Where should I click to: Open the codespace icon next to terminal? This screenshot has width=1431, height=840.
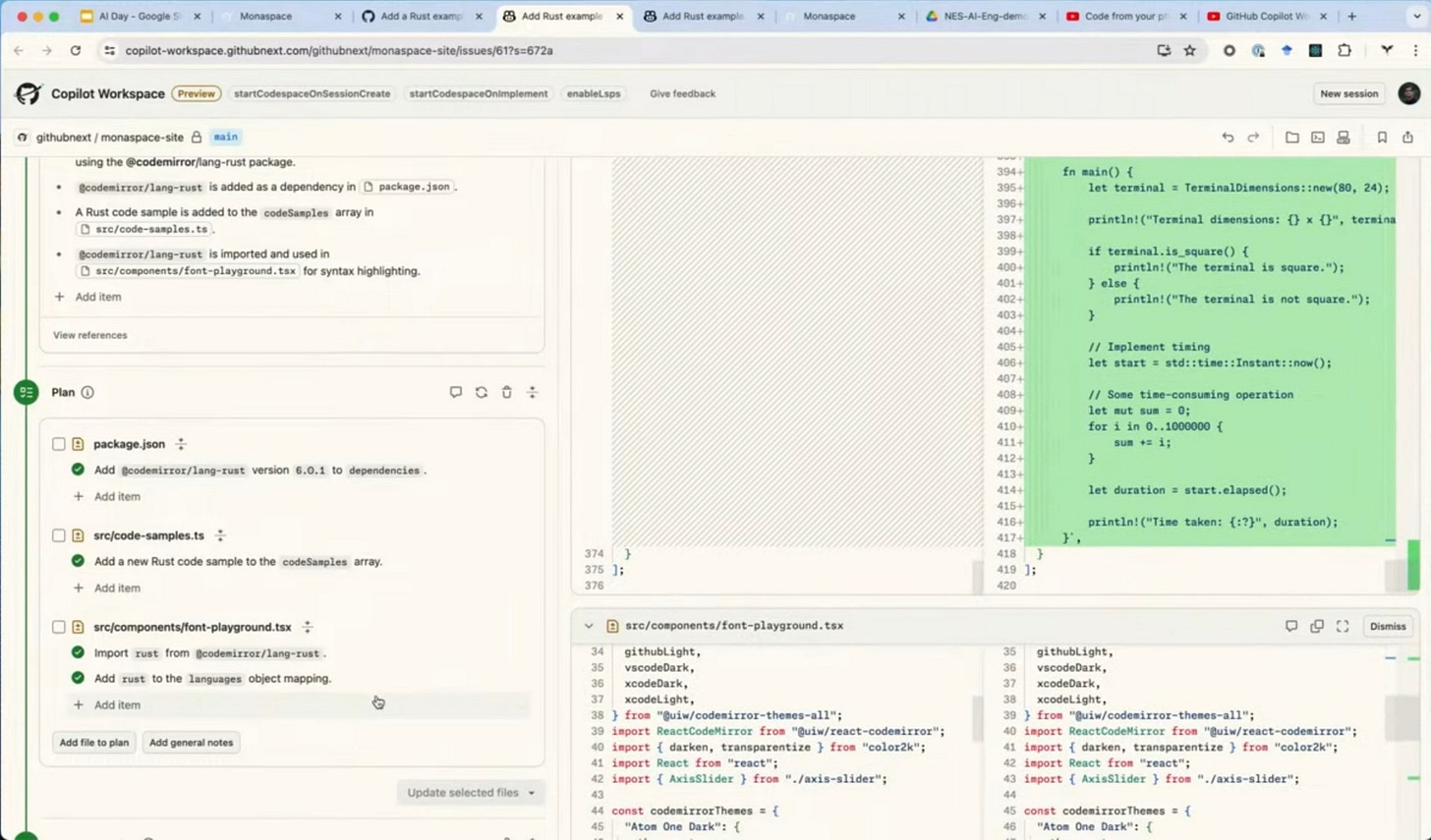(1344, 138)
